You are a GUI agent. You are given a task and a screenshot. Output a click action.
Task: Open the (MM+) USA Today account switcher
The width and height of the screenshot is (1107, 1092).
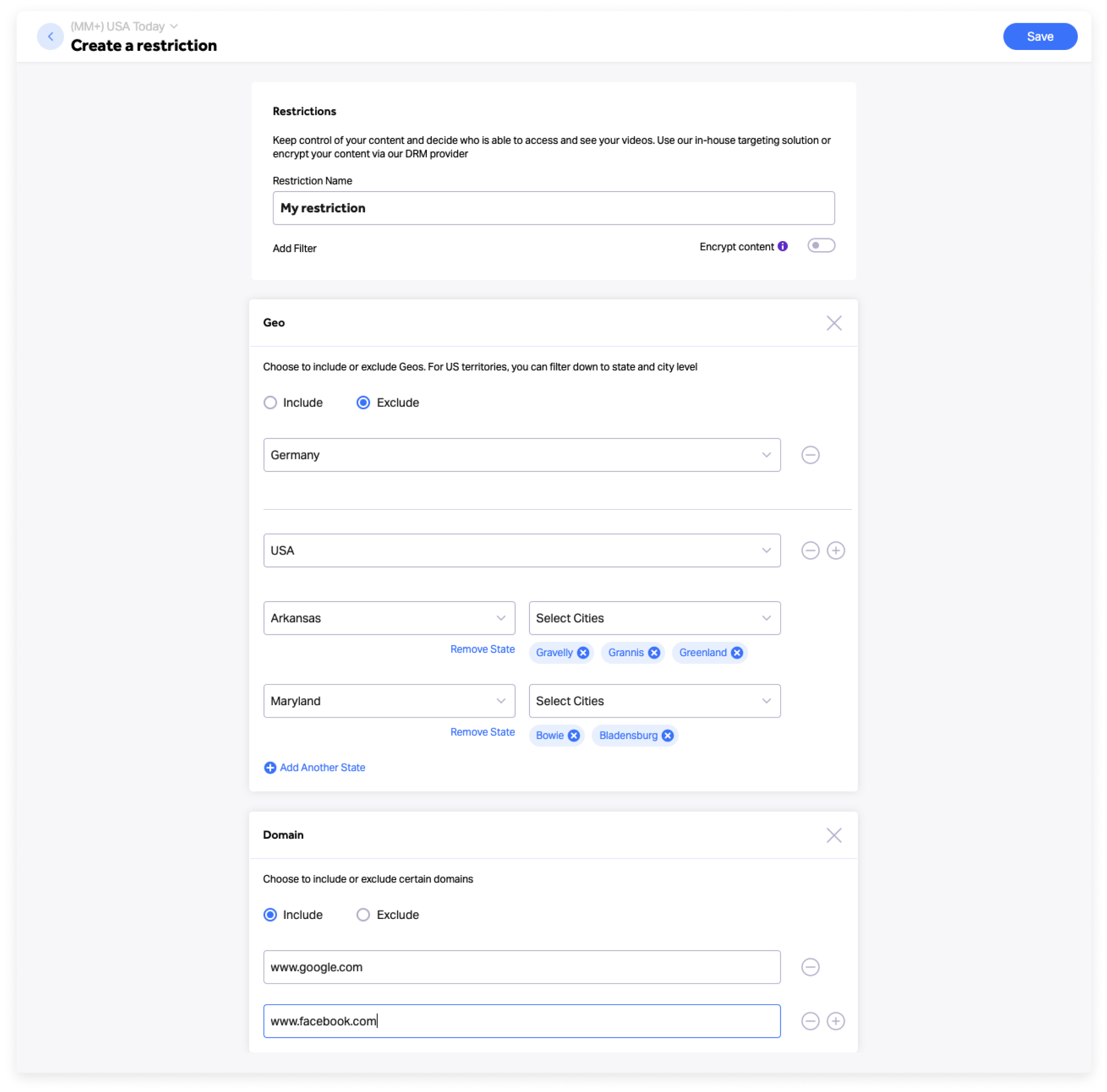[124, 26]
